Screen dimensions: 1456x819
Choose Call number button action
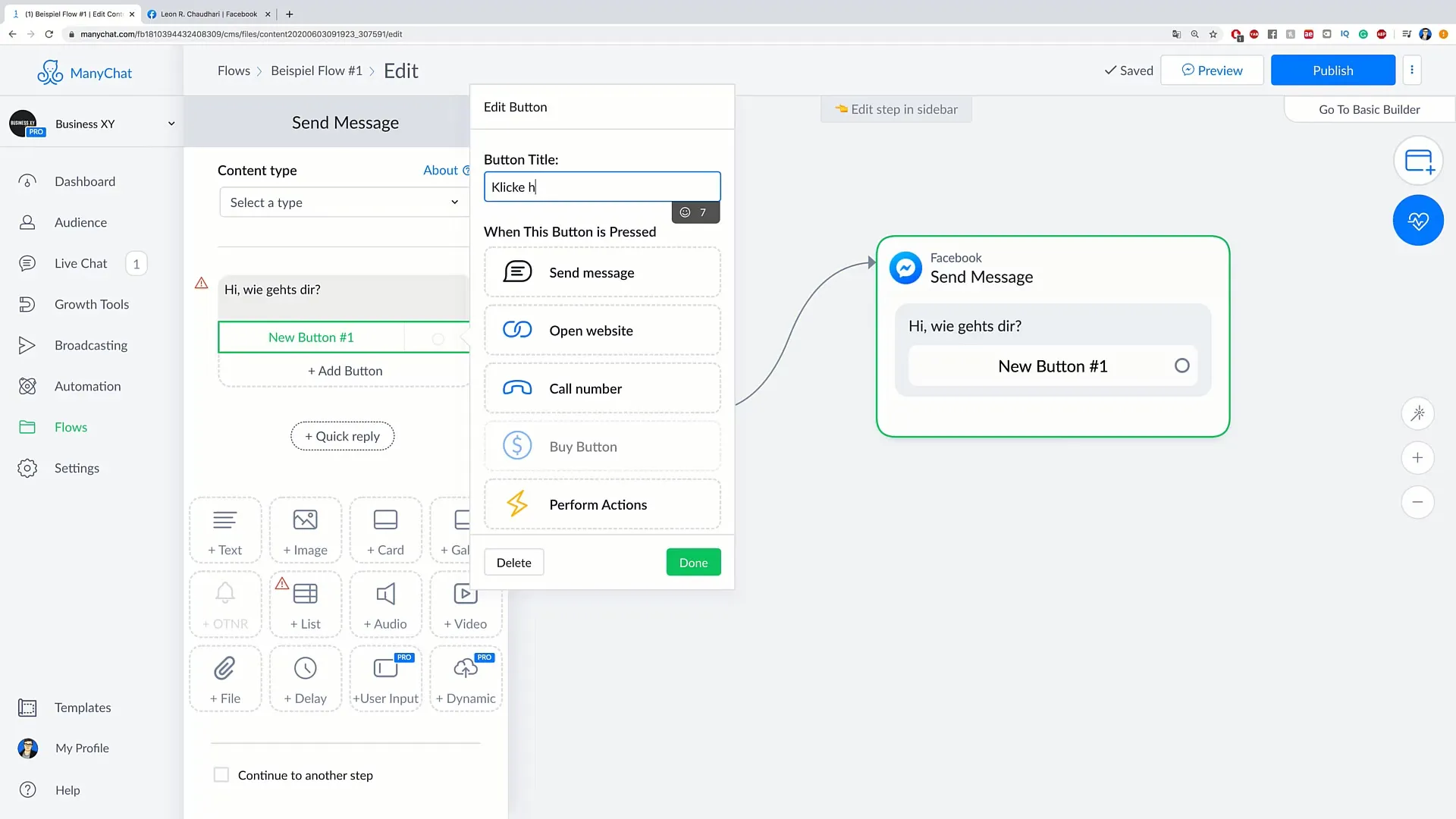[602, 388]
